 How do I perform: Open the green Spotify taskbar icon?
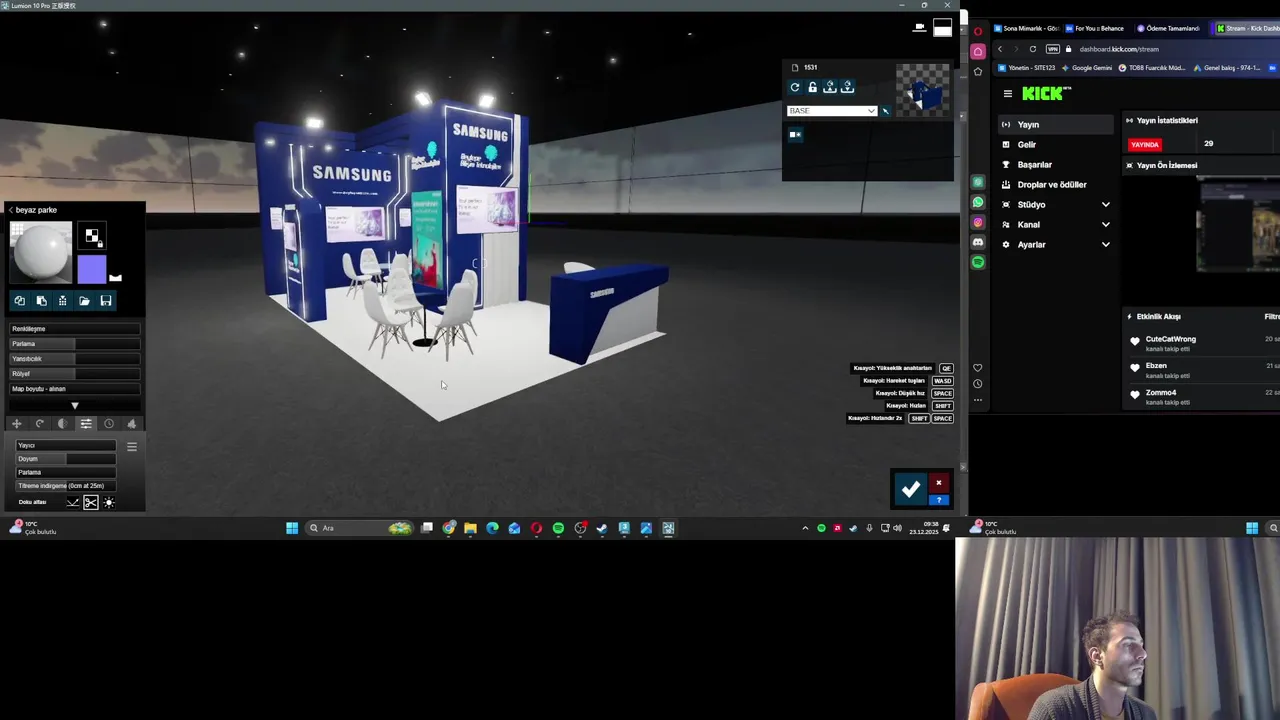click(x=558, y=528)
